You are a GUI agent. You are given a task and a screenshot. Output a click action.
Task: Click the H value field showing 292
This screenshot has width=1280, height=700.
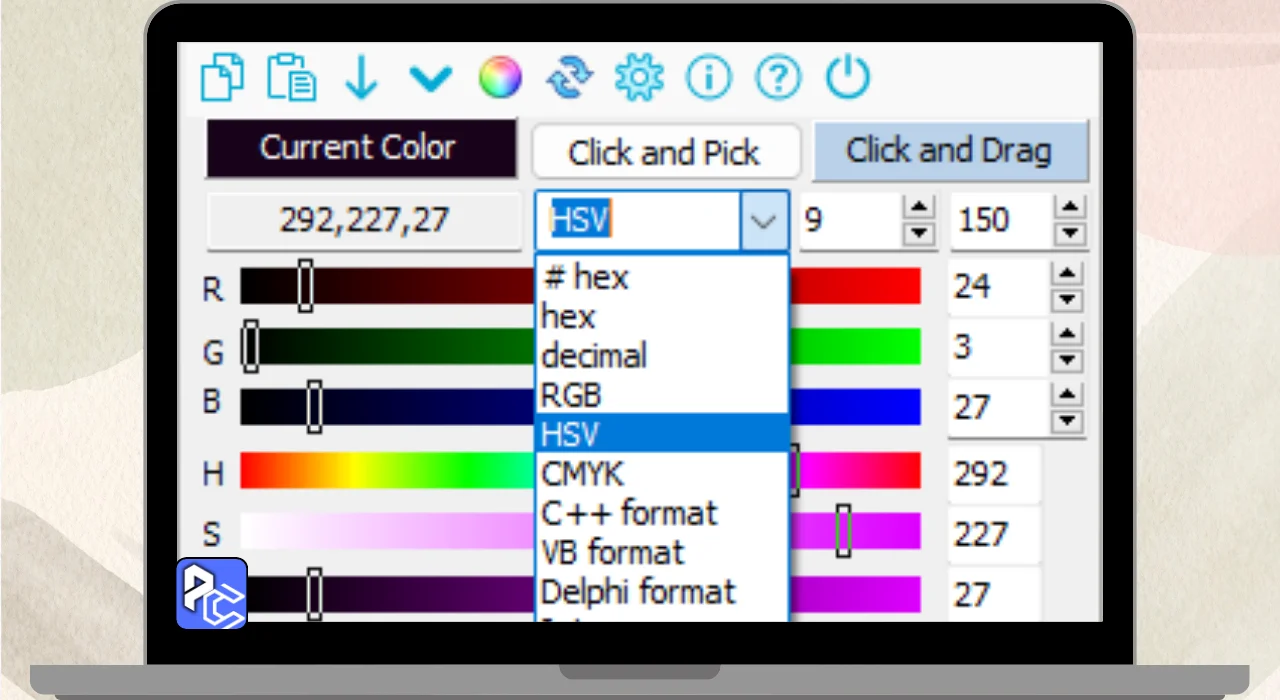pyautogui.click(x=995, y=473)
